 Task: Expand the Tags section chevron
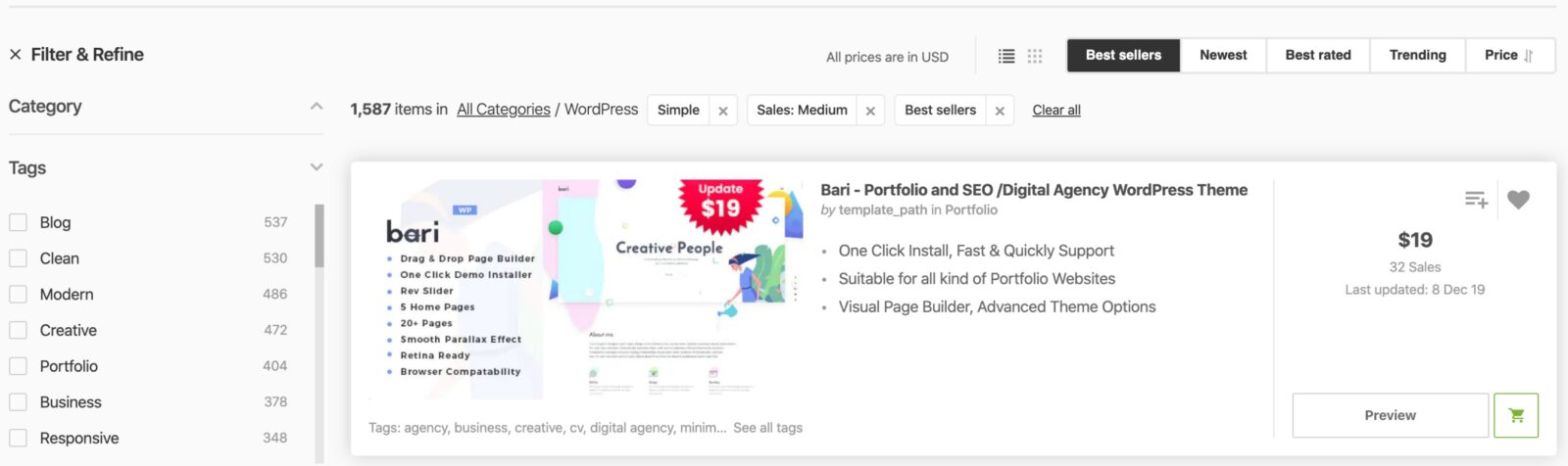pos(316,167)
